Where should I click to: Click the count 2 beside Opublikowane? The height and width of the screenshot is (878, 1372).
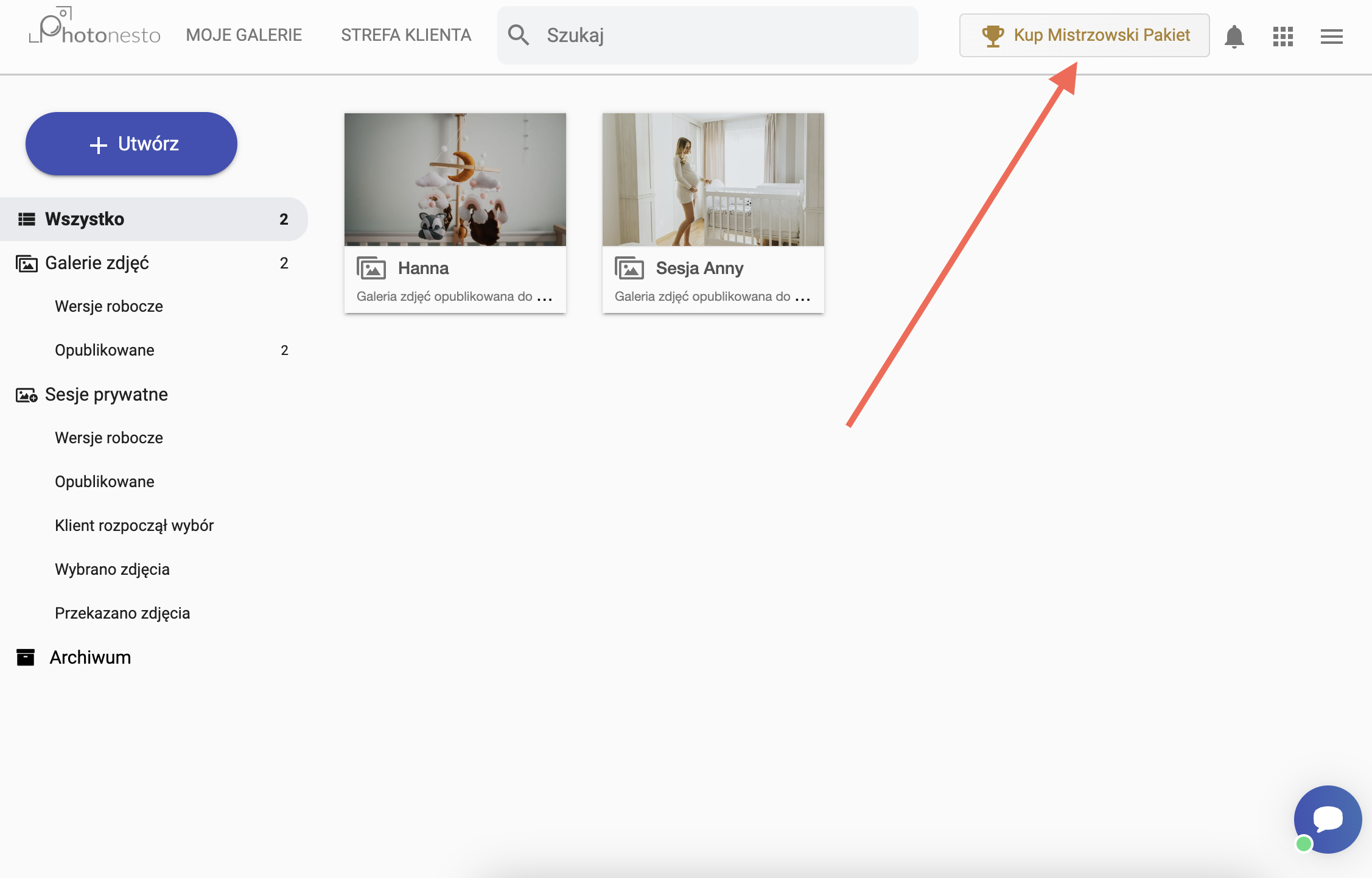click(284, 350)
